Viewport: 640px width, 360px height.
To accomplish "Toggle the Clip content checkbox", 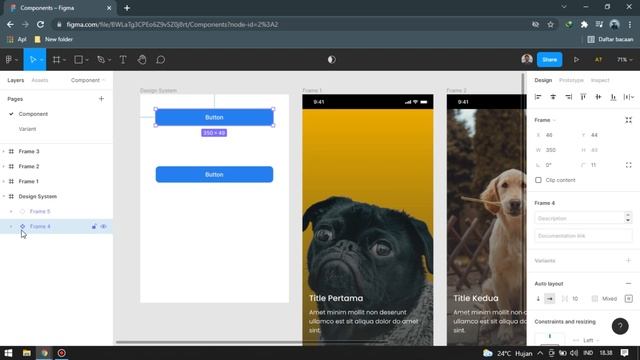I will (x=538, y=180).
